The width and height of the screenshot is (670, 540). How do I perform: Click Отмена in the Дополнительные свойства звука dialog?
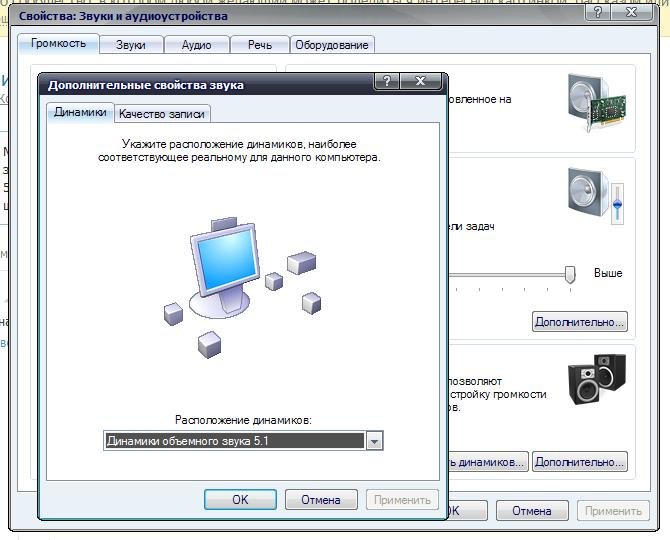[321, 499]
